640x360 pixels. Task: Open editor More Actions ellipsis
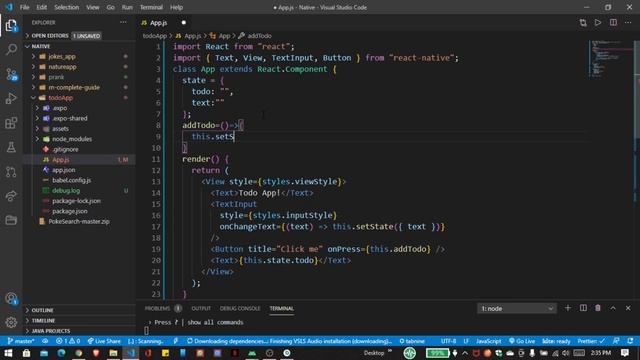(x=628, y=22)
